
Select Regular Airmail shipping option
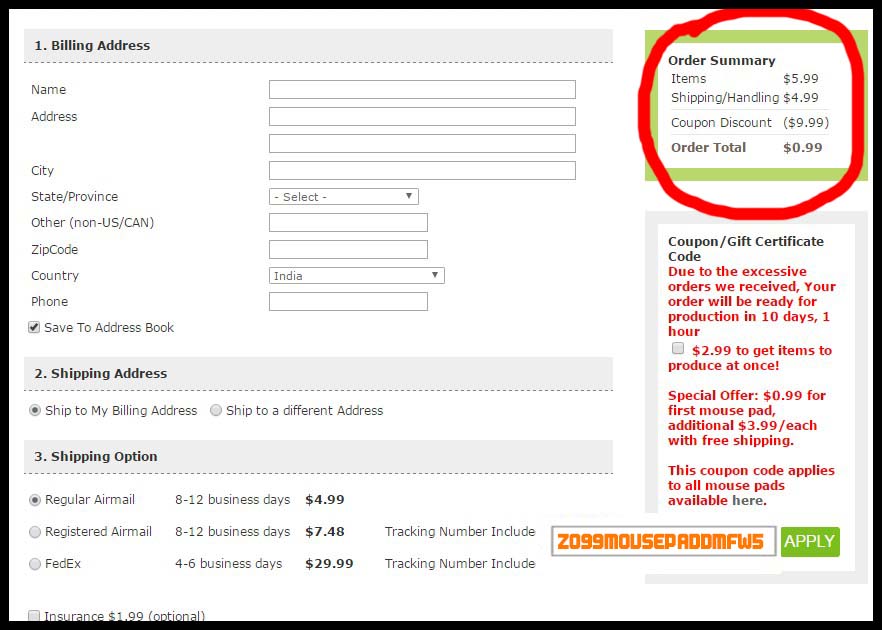(36, 500)
